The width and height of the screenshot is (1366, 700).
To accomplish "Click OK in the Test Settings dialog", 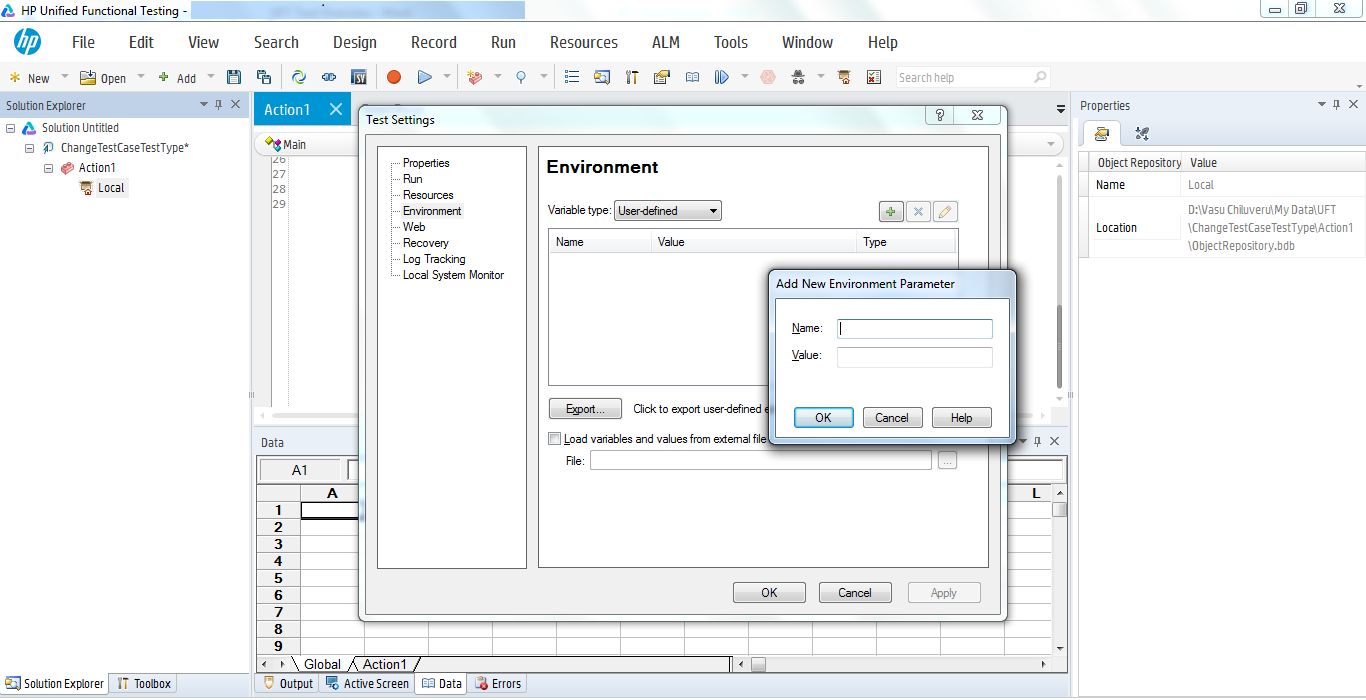I will pyautogui.click(x=769, y=593).
